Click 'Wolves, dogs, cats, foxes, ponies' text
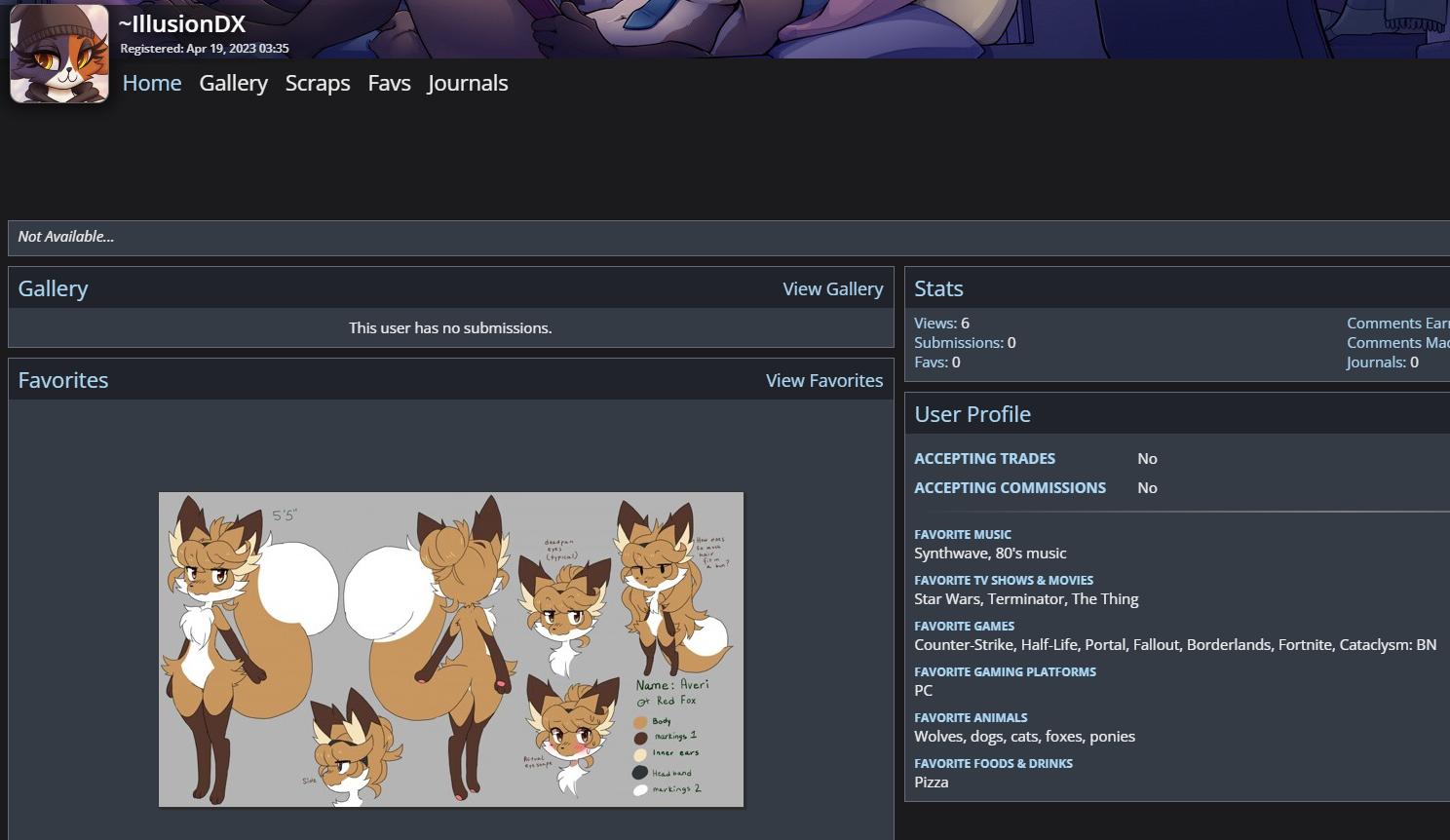This screenshot has height=840, width=1450. [1024, 737]
